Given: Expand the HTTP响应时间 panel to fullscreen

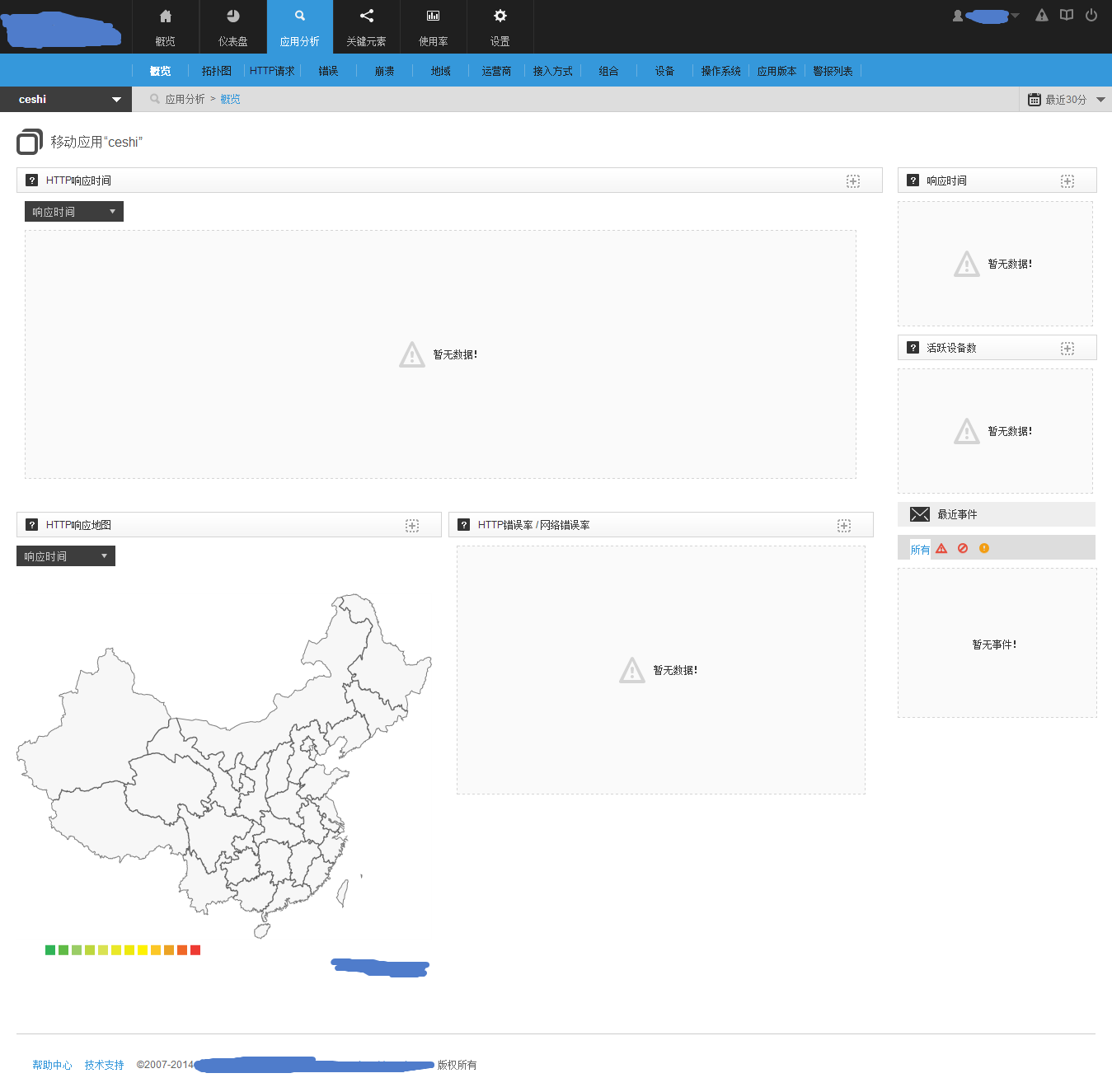Looking at the screenshot, I should point(852,181).
